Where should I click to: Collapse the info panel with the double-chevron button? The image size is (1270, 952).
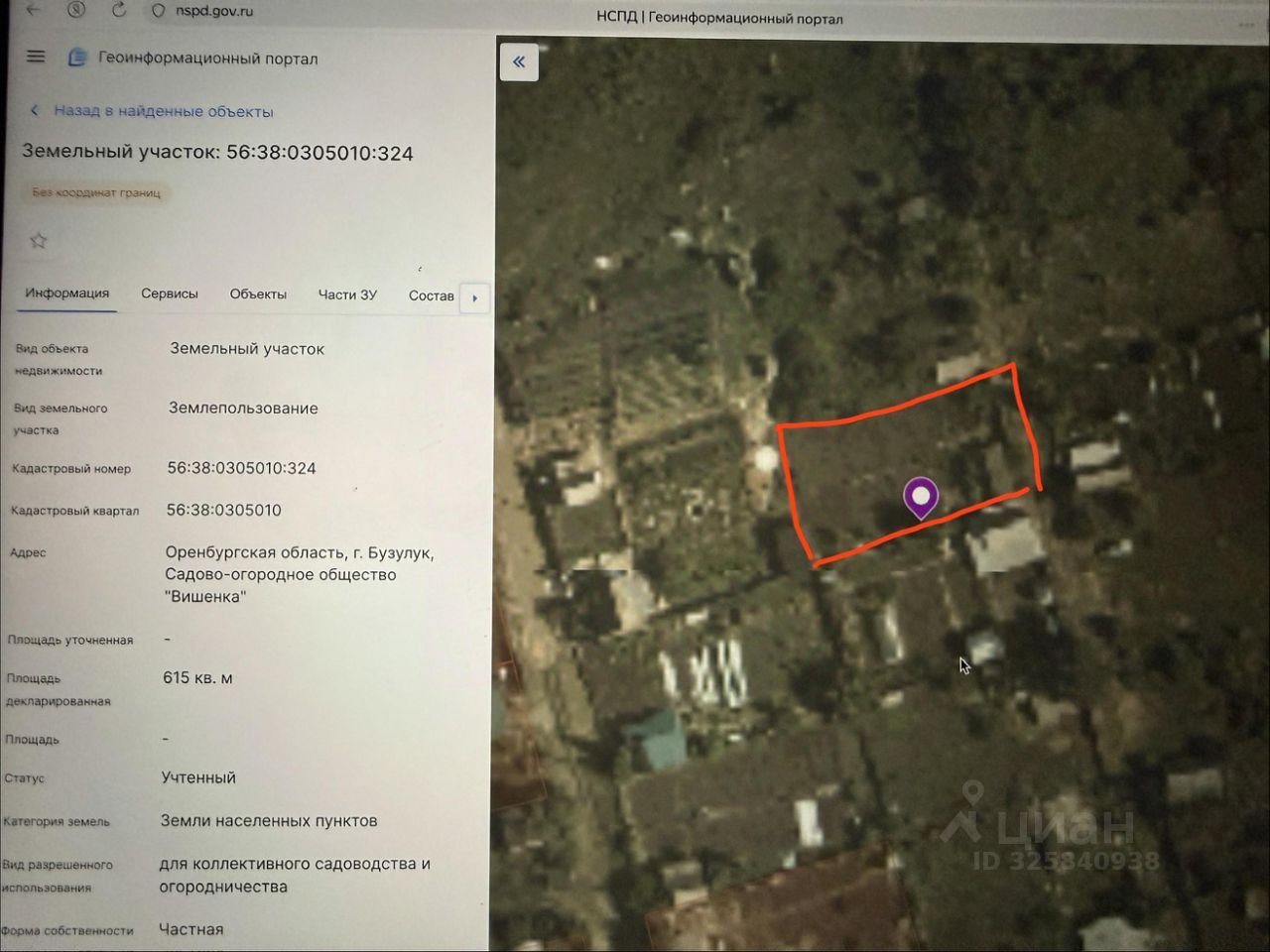pos(519,61)
